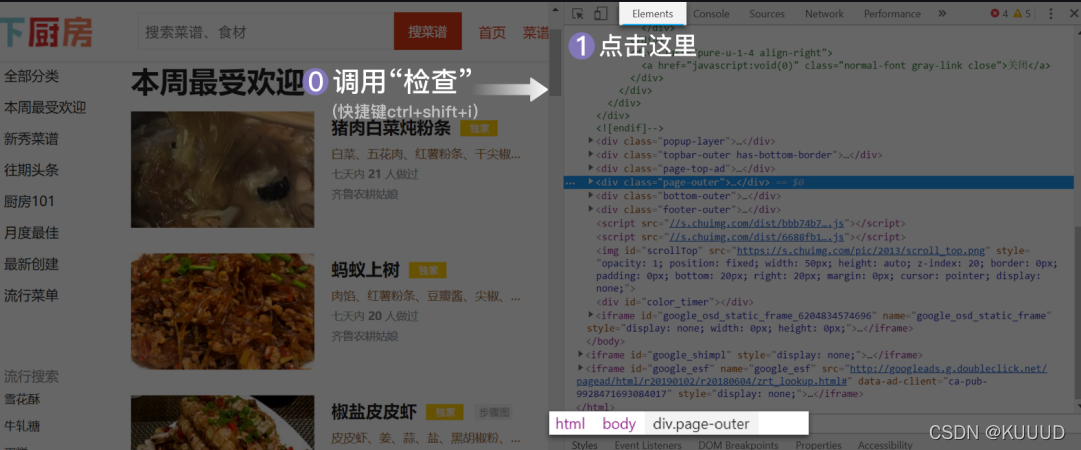Screen dimensions: 1081x450
Task: Open 新秀菜谱 in the sidebar
Action: click(x=31, y=139)
